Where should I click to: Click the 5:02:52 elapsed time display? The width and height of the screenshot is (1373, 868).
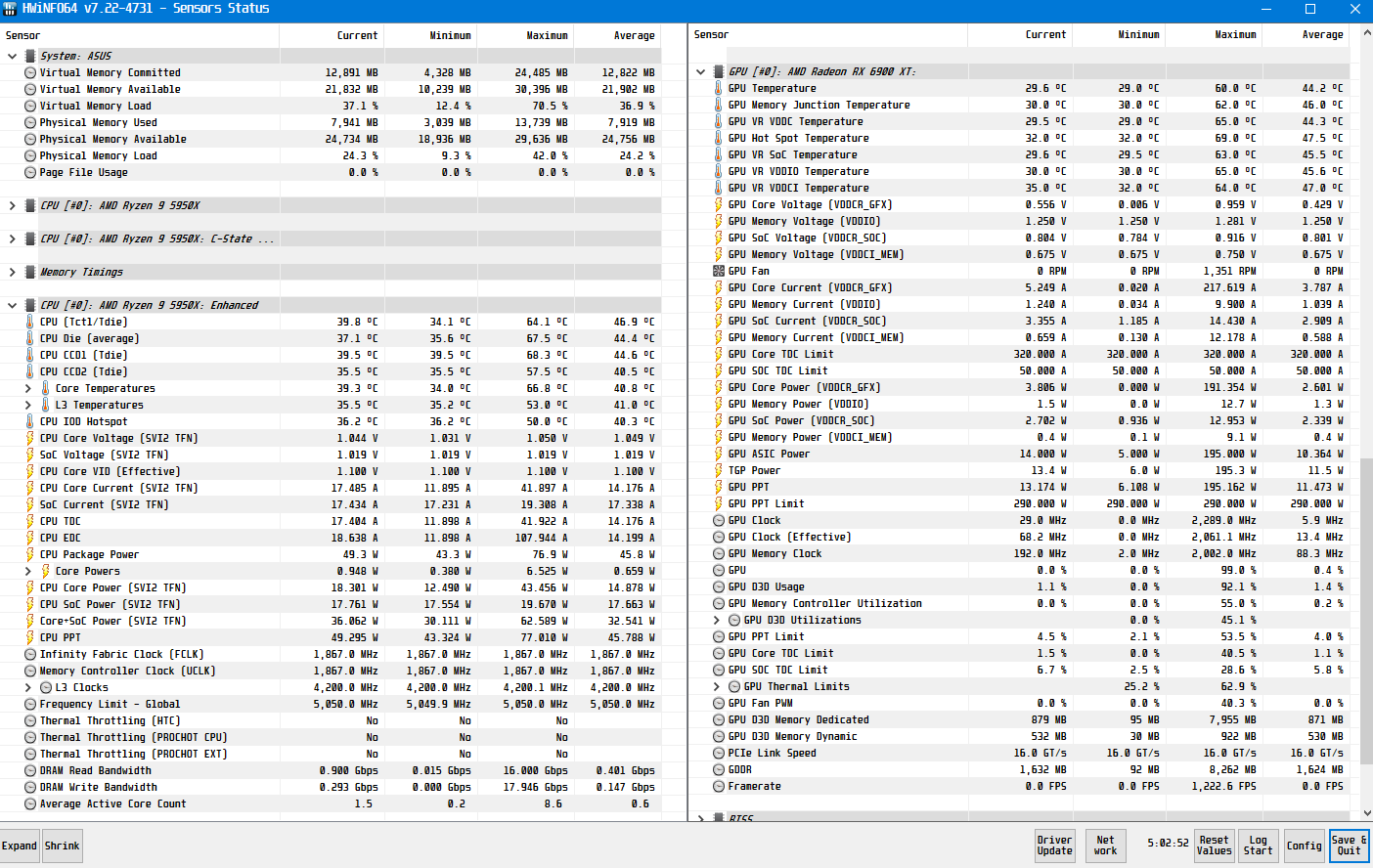(1168, 843)
